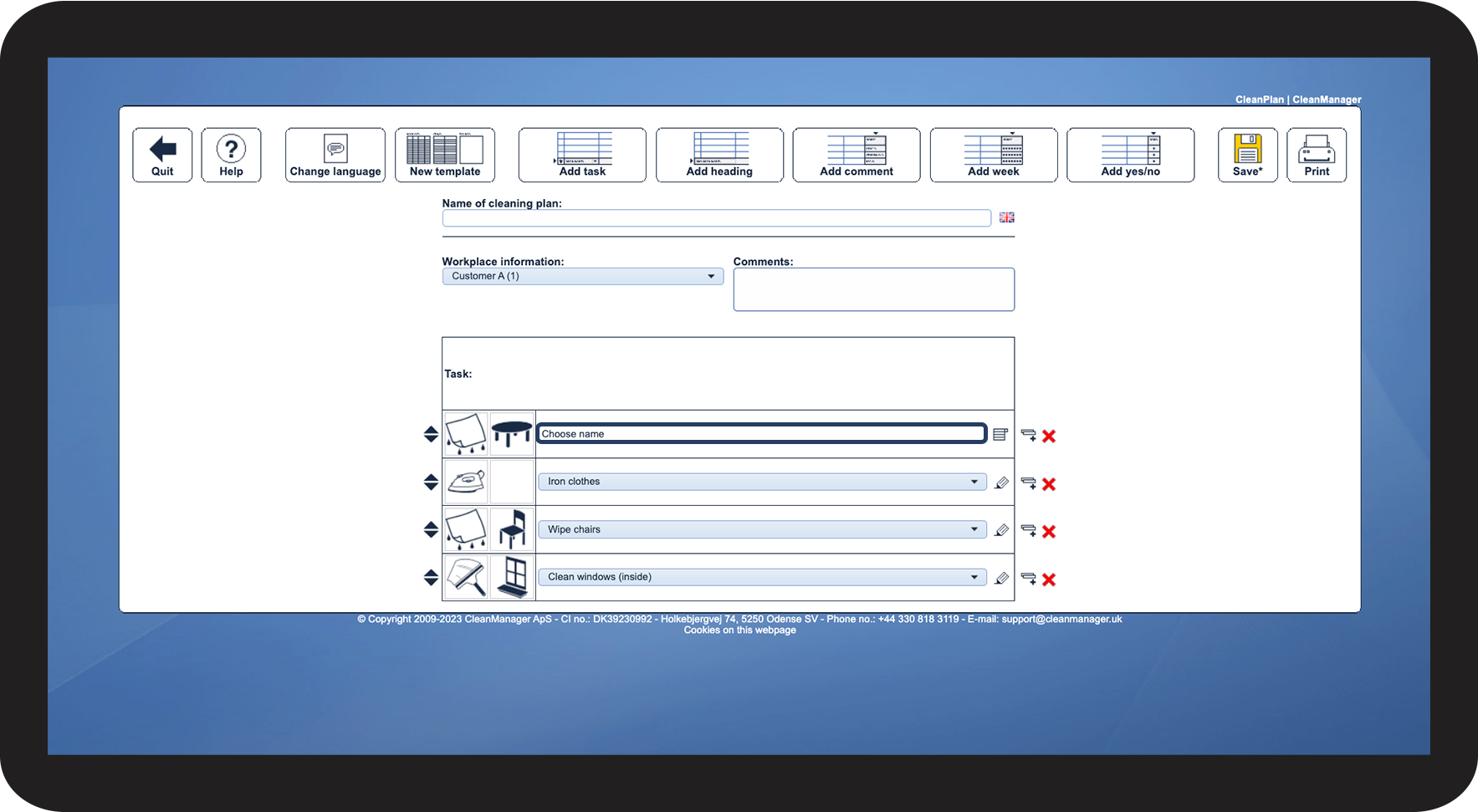Delete the Choose name task row
The image size is (1478, 812).
[1049, 436]
